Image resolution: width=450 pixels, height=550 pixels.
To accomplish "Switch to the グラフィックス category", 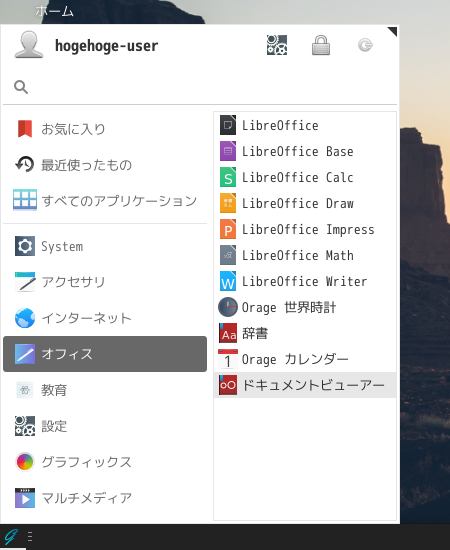I will point(105,462).
